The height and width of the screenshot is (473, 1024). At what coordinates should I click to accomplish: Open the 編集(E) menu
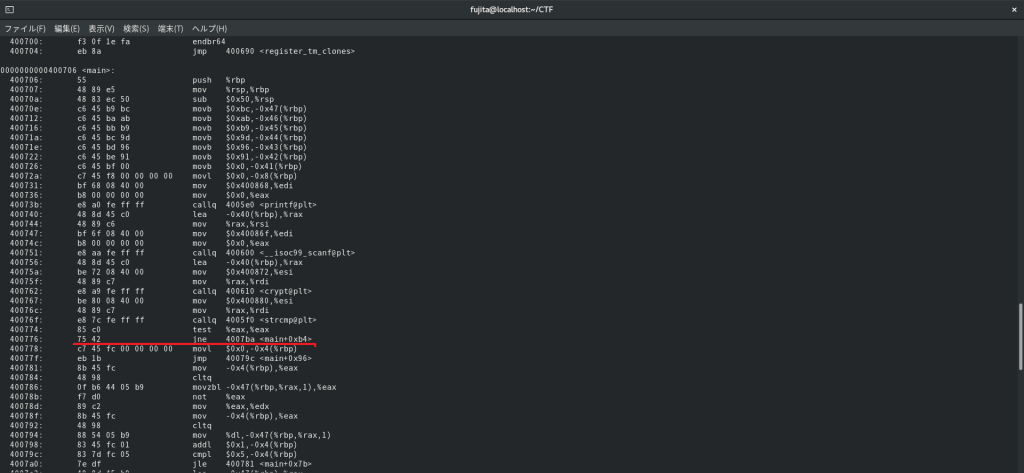pos(68,28)
